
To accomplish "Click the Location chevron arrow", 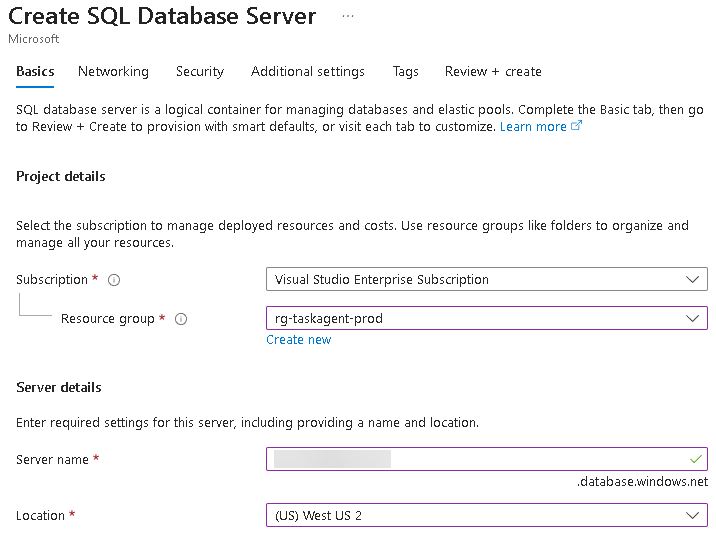I will pyautogui.click(x=693, y=515).
